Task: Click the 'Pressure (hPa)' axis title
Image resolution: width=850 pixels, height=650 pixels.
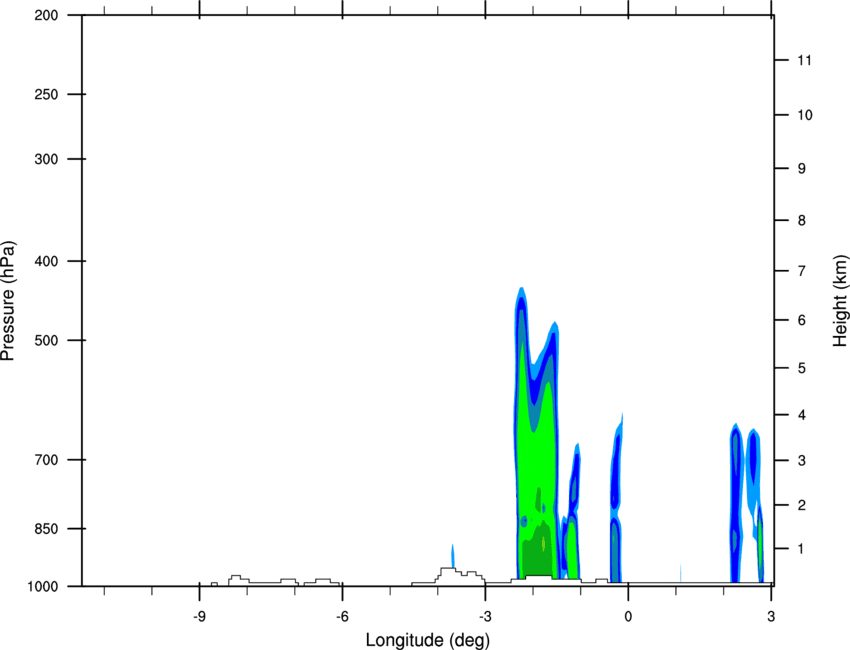Action: (x=8, y=301)
